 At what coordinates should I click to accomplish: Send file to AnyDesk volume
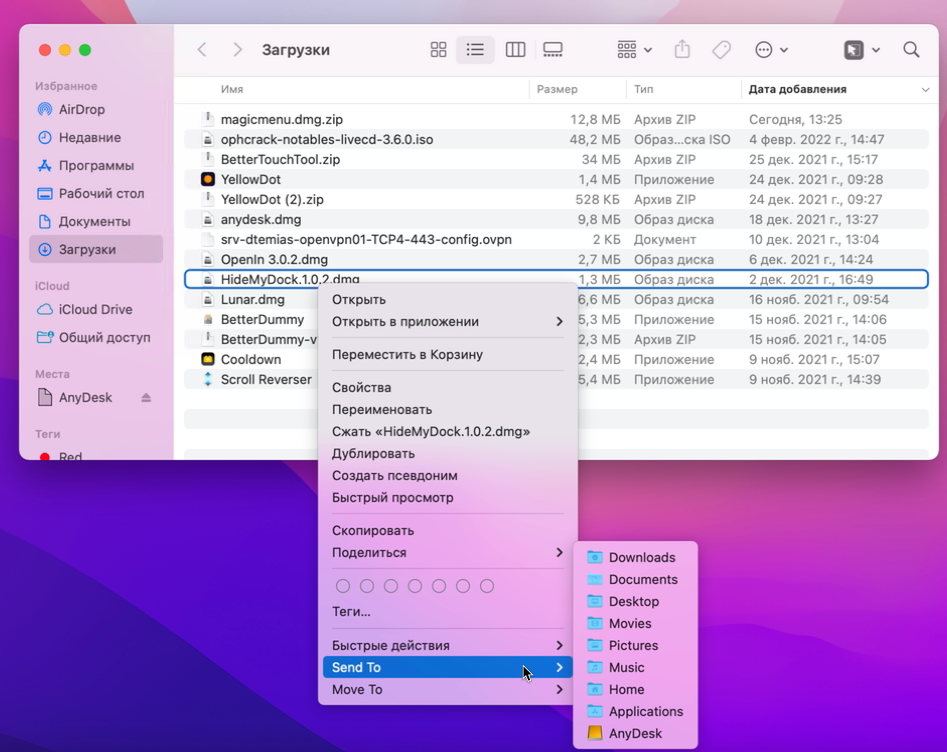tap(635, 733)
